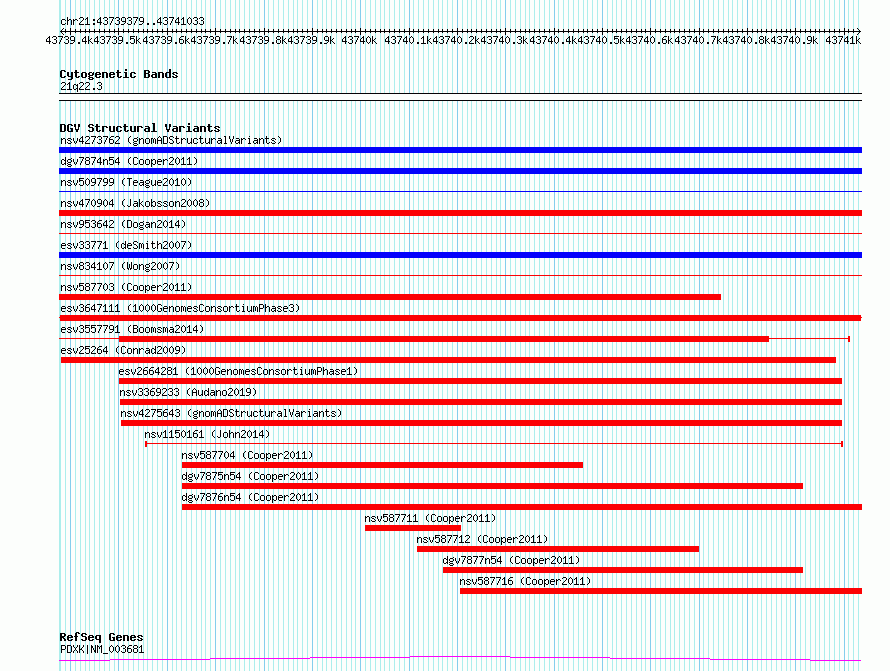The image size is (890, 671).
Task: Click the Cytogenetic Bands track title
Action: [x=119, y=74]
